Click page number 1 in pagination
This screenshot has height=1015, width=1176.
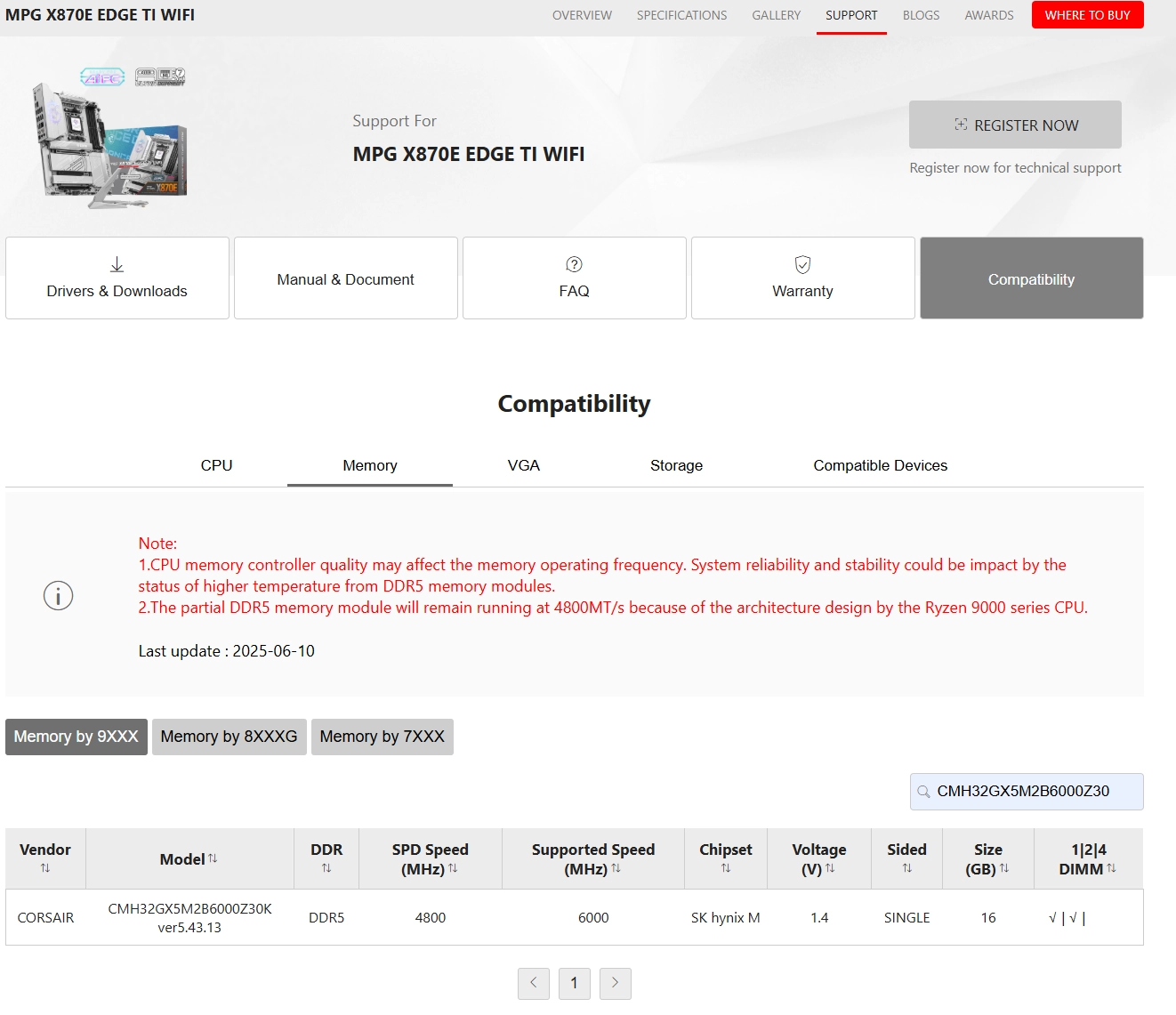(575, 983)
